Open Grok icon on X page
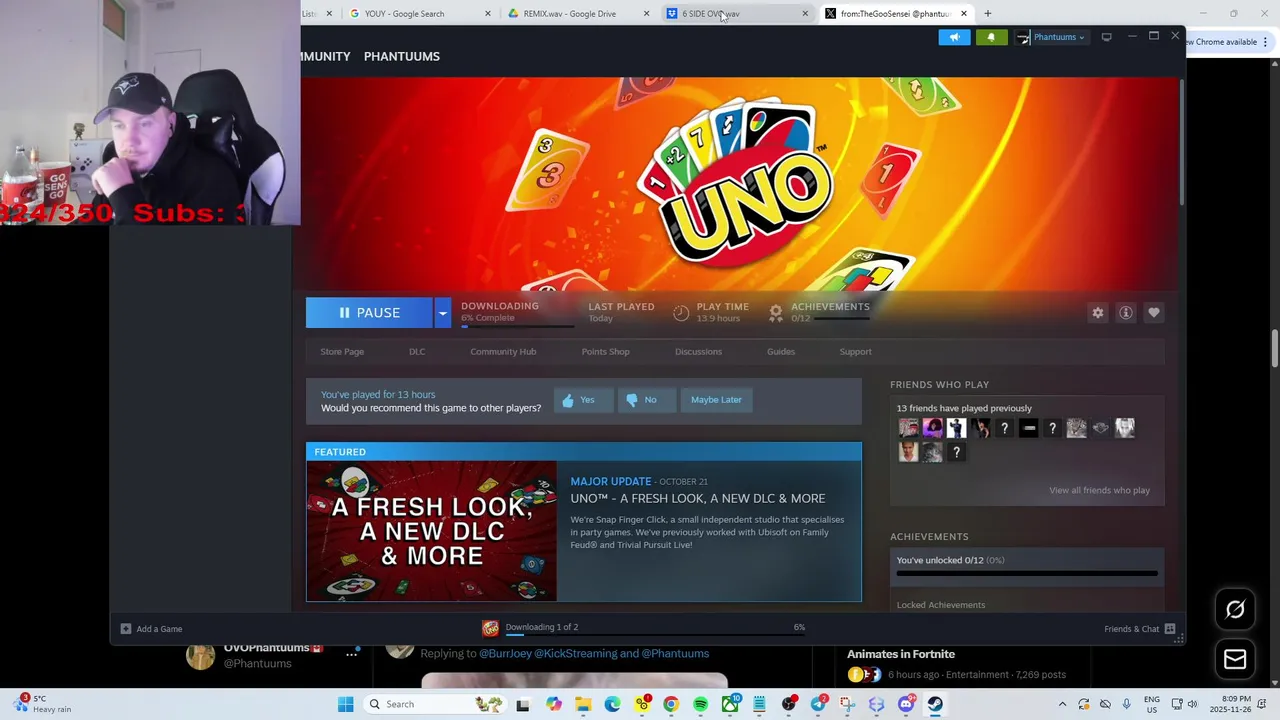 [1235, 609]
